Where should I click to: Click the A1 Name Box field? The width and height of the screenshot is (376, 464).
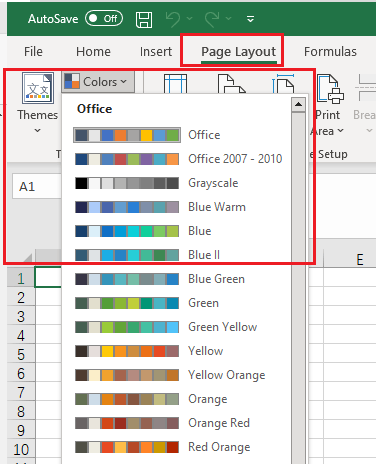point(37,186)
